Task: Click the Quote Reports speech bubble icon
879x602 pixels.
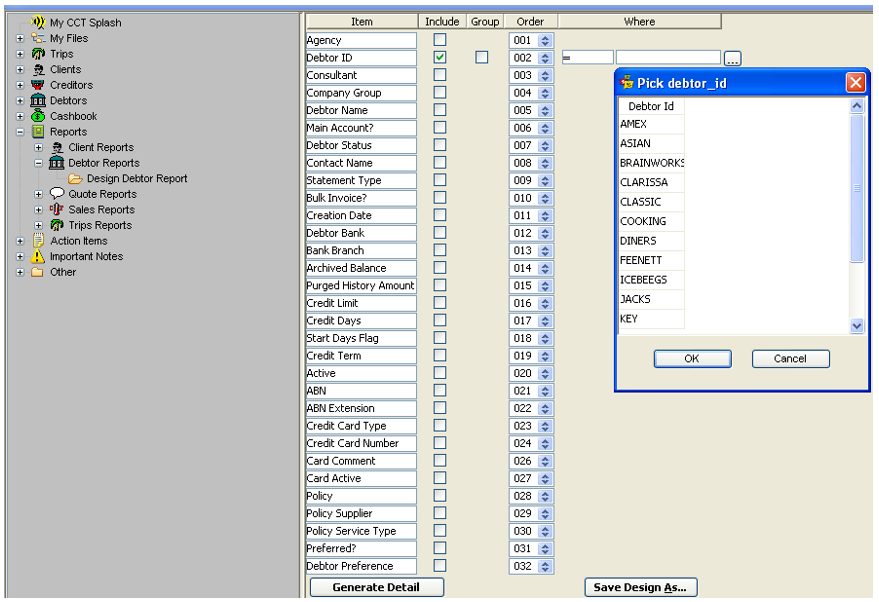Action: point(57,194)
